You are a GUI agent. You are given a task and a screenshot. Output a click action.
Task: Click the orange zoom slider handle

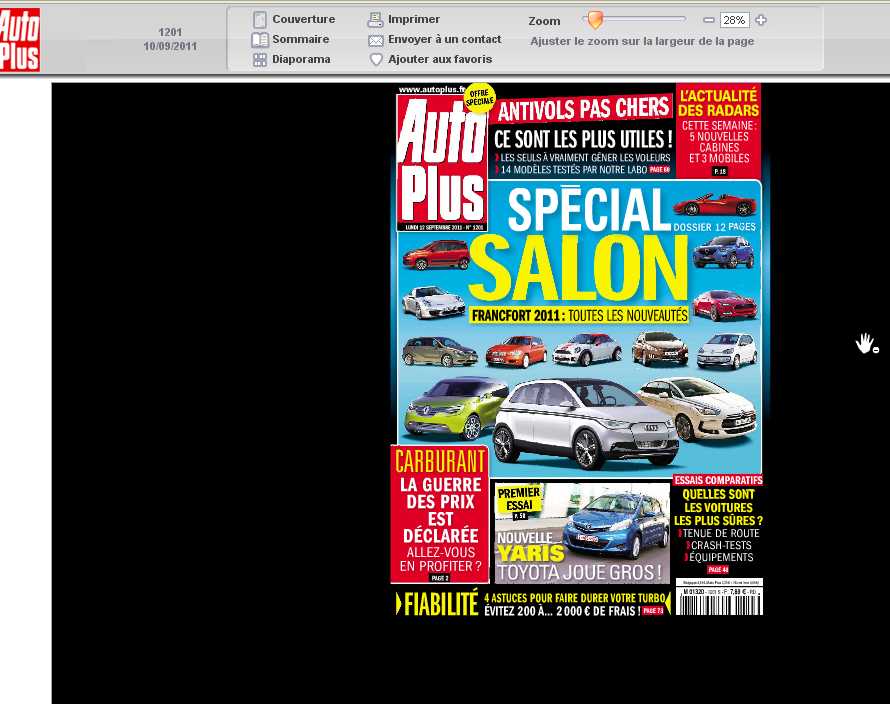(595, 19)
